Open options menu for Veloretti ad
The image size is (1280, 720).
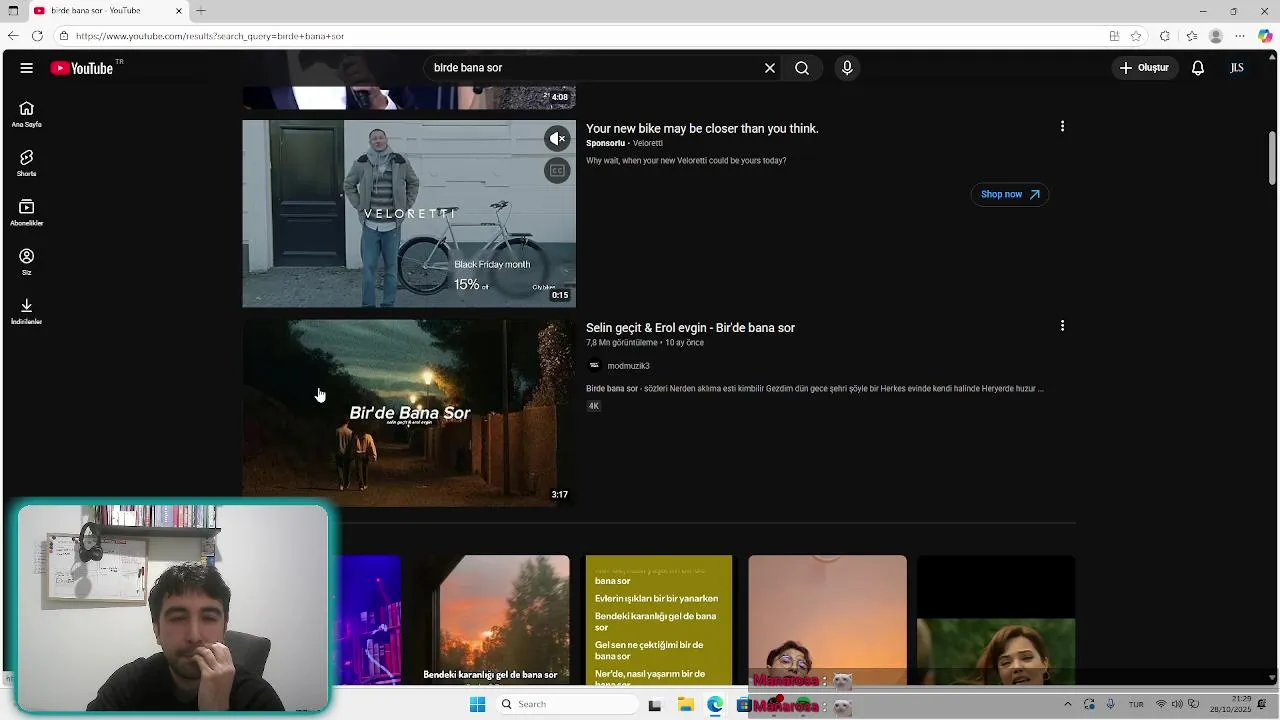tap(1062, 126)
